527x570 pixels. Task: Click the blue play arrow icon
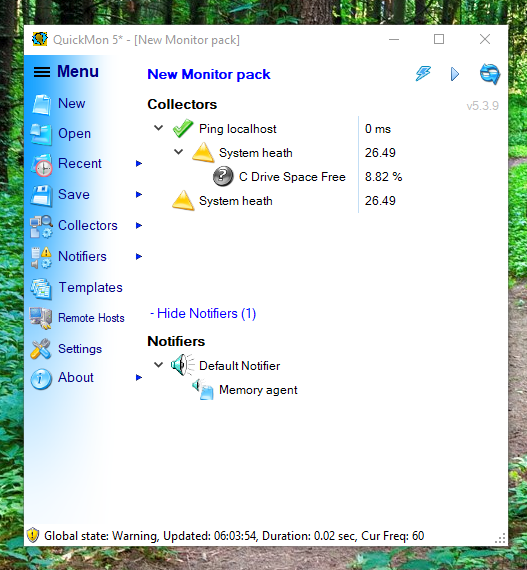(455, 74)
